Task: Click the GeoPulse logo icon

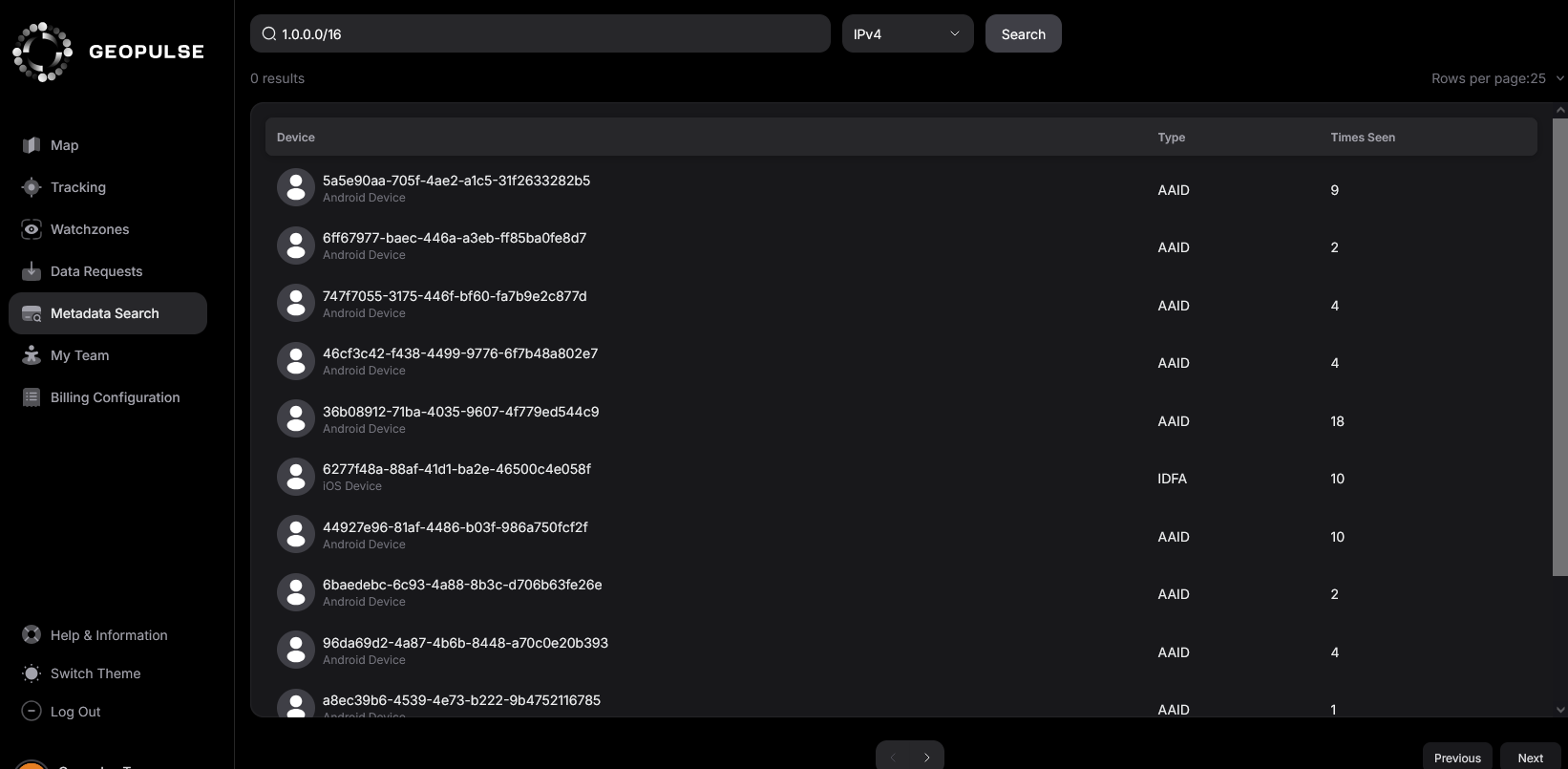Action: point(42,52)
